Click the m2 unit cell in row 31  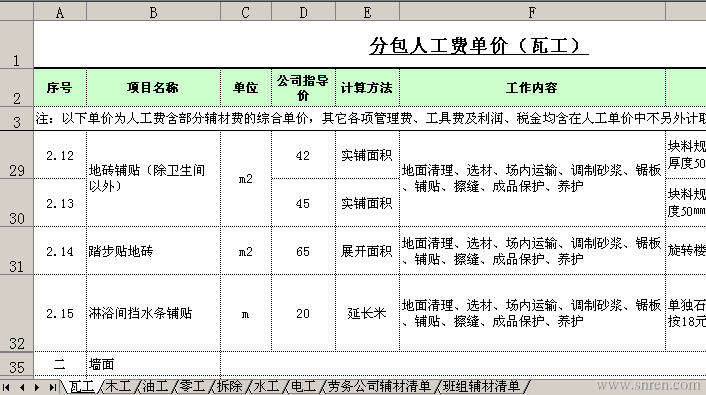(x=246, y=251)
